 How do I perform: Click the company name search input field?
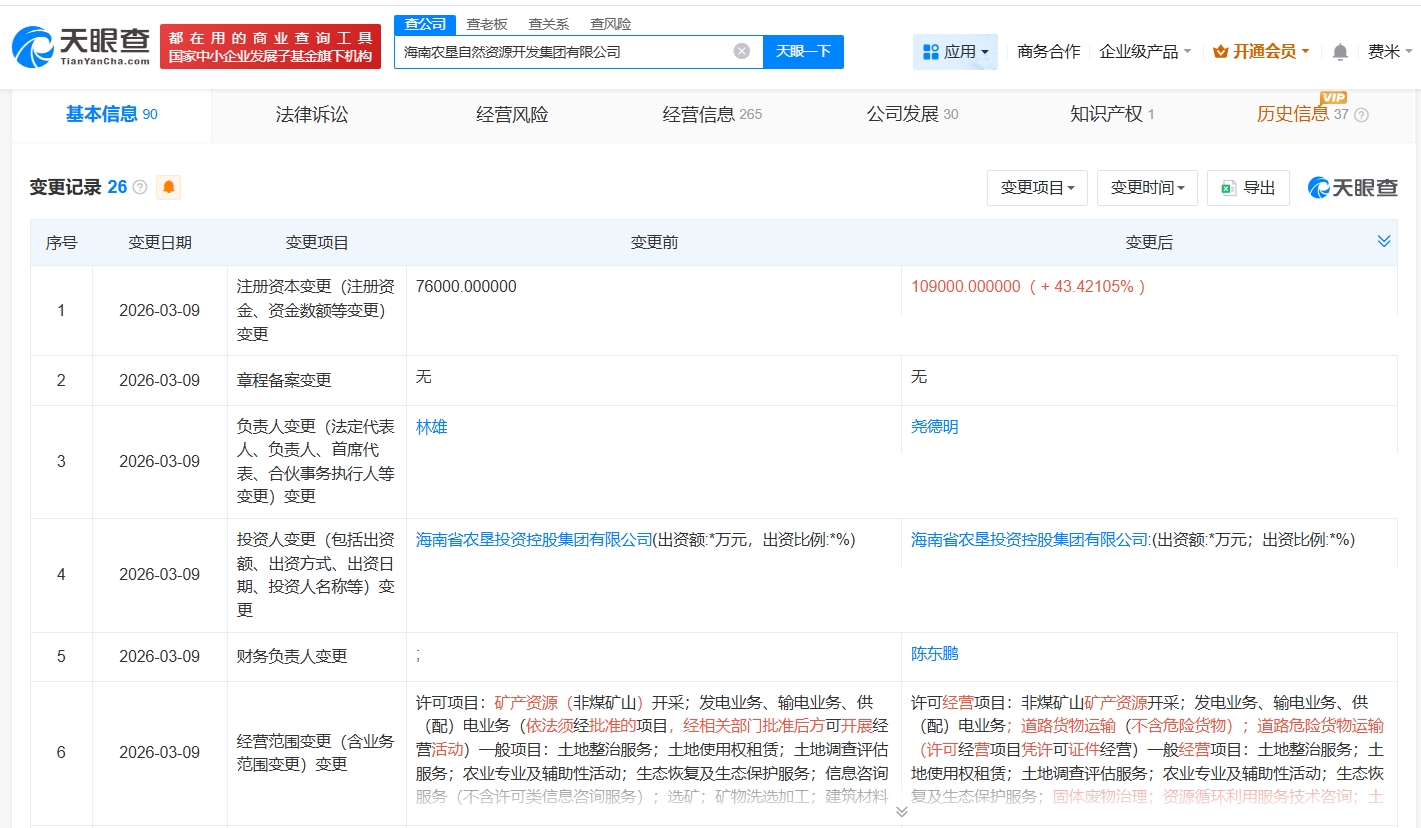click(565, 51)
